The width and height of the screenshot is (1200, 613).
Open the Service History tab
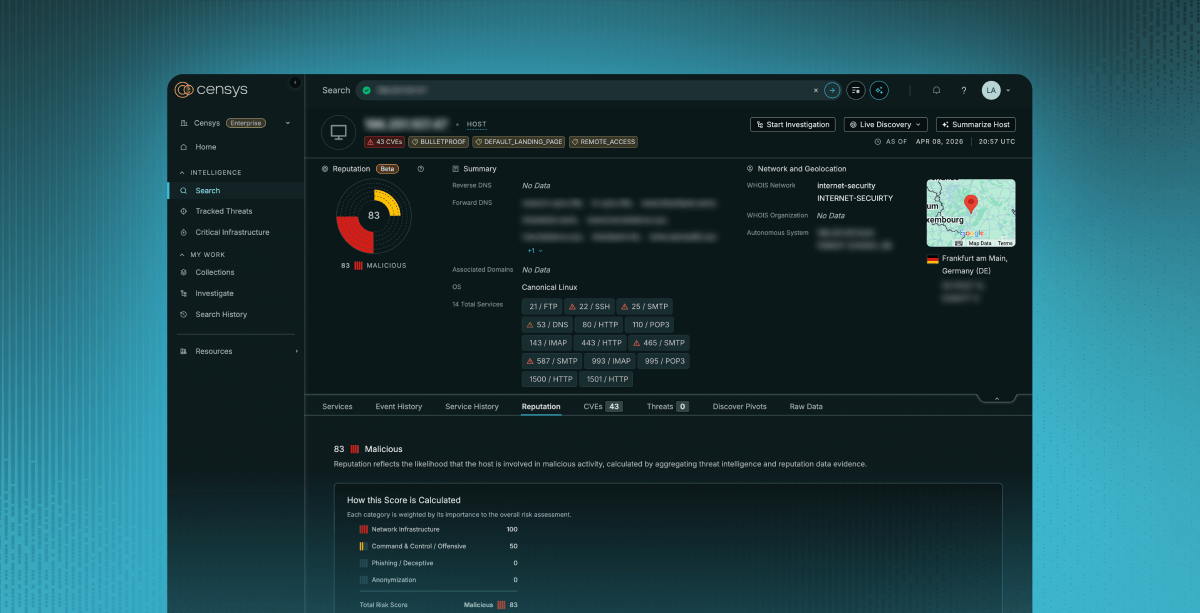point(471,407)
